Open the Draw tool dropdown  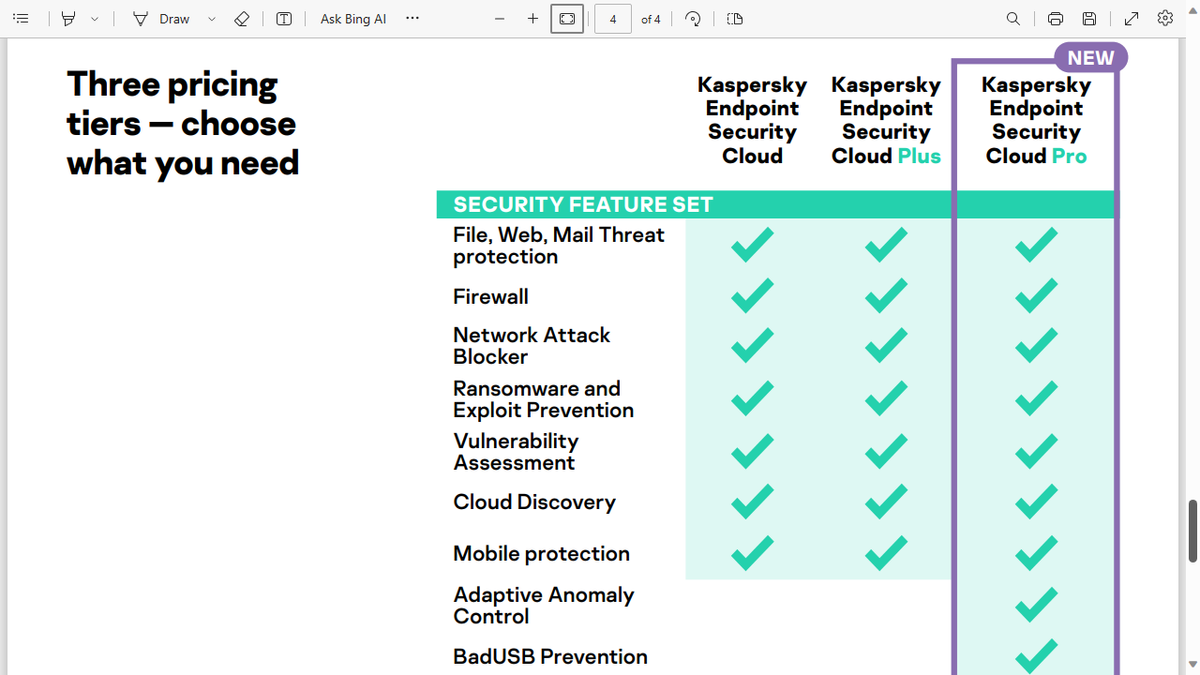(210, 18)
